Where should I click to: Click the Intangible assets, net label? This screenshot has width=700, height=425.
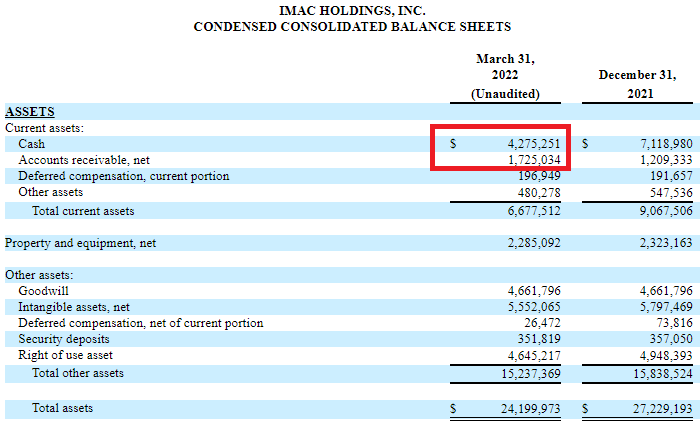tap(74, 307)
